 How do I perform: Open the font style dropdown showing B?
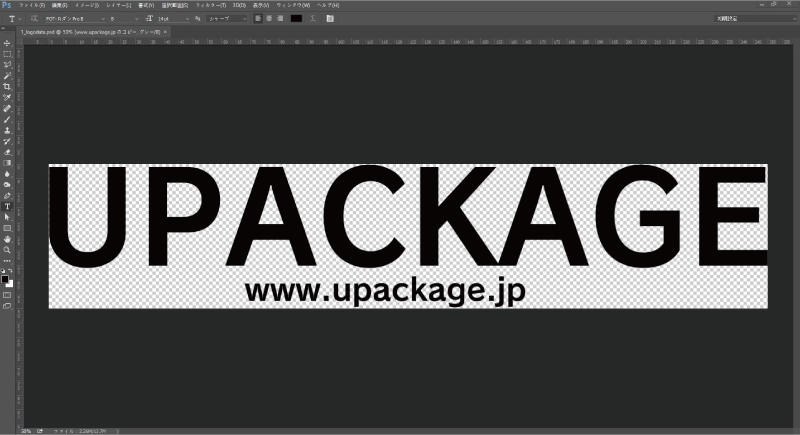click(124, 18)
